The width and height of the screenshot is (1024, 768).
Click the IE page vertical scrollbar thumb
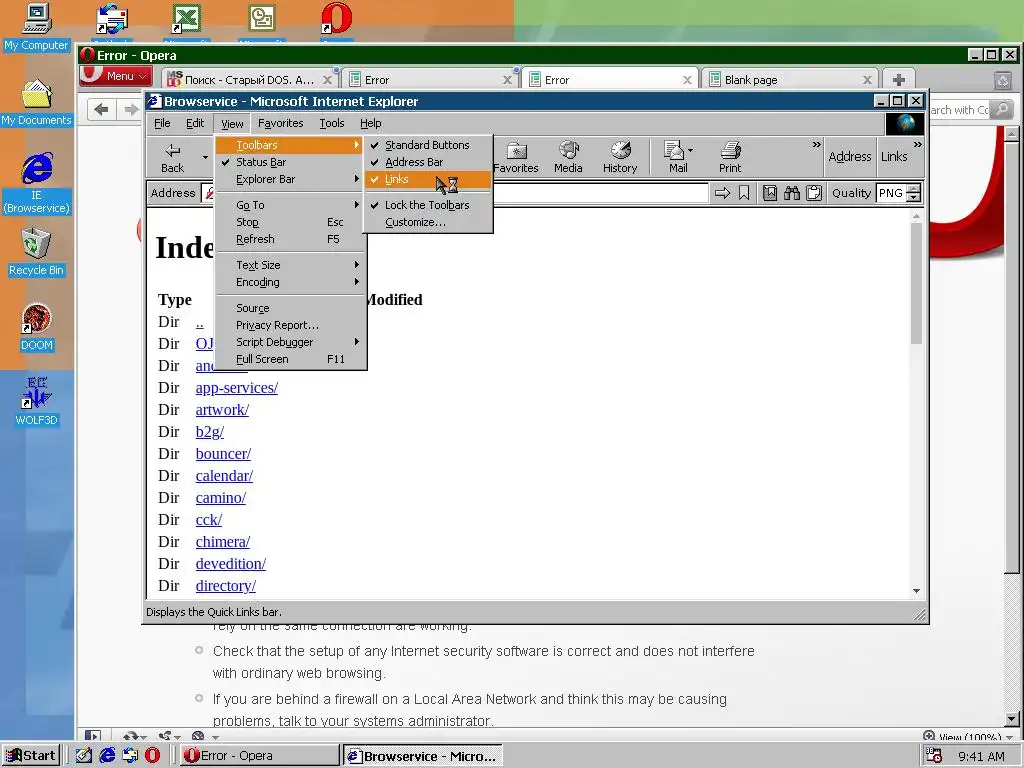click(x=916, y=282)
